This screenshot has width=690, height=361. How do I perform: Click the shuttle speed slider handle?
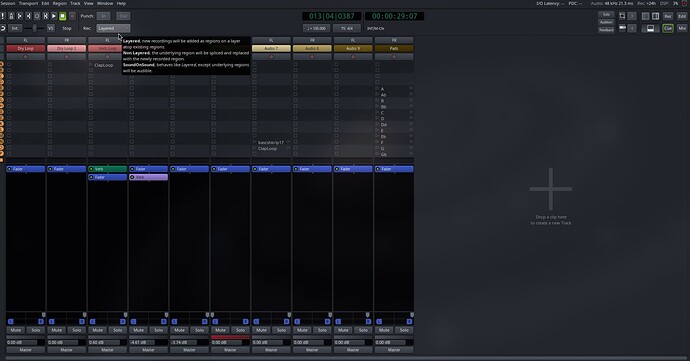pyautogui.click(x=35, y=28)
